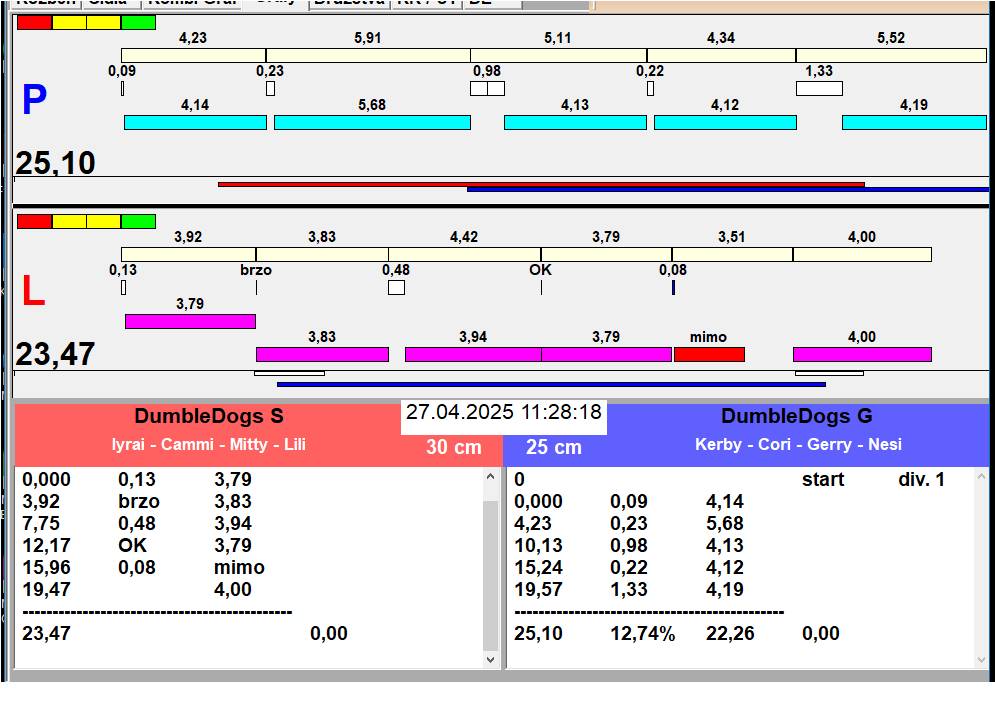Screen dimensions: 995x716
Task: Click the blue P lane letter
Action: coord(34,100)
